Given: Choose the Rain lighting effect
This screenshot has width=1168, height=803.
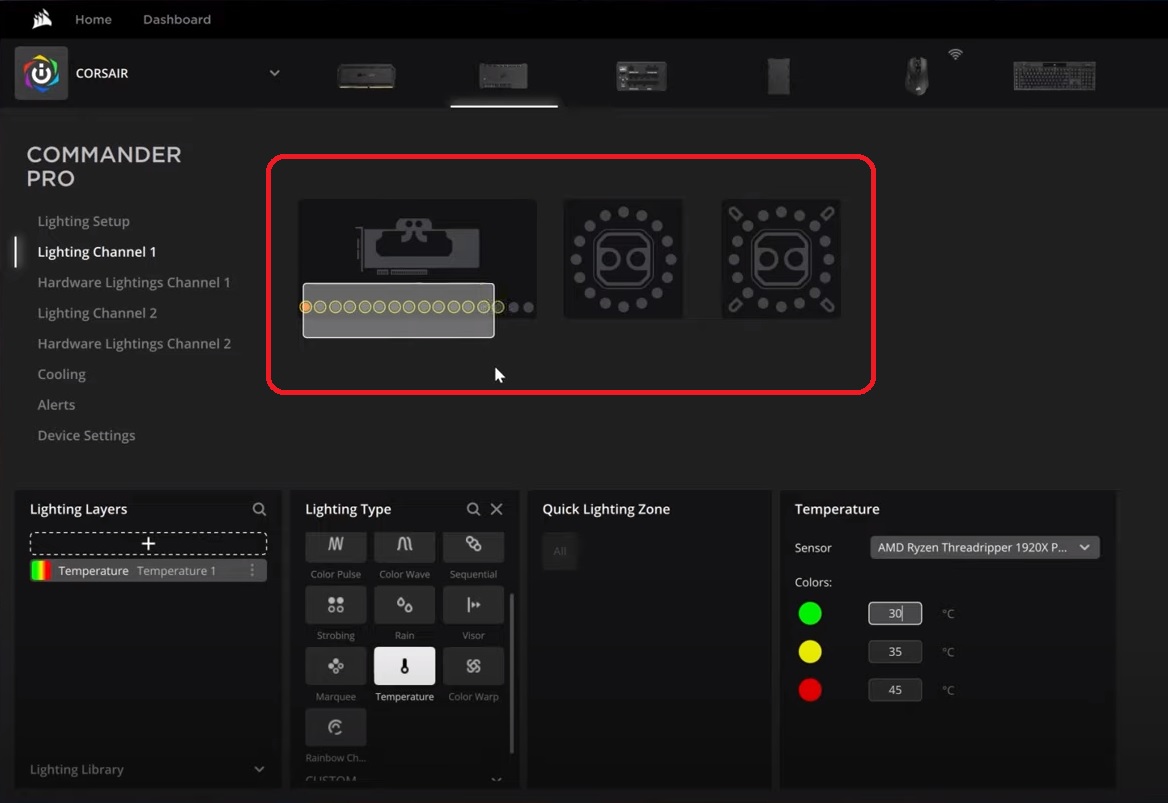Looking at the screenshot, I should pyautogui.click(x=404, y=605).
